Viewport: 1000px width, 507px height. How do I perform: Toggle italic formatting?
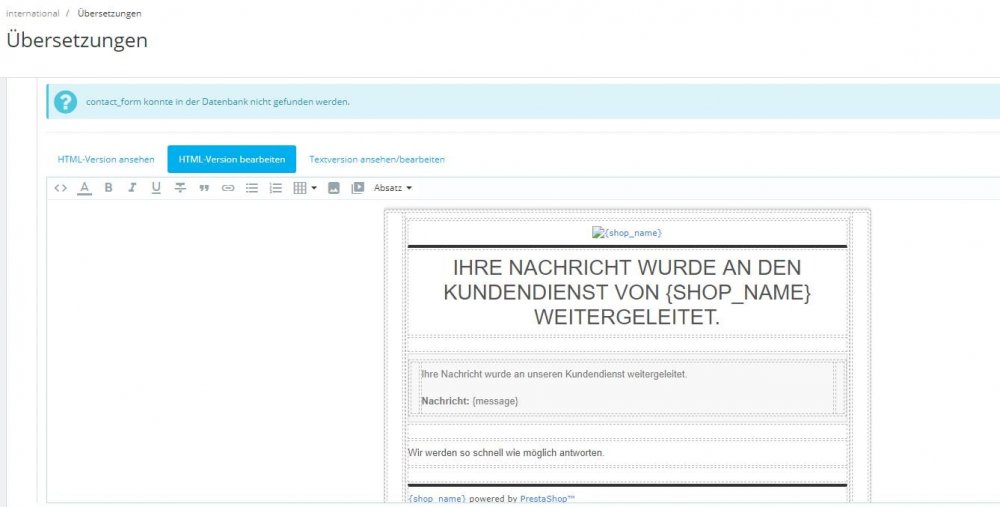pos(132,188)
